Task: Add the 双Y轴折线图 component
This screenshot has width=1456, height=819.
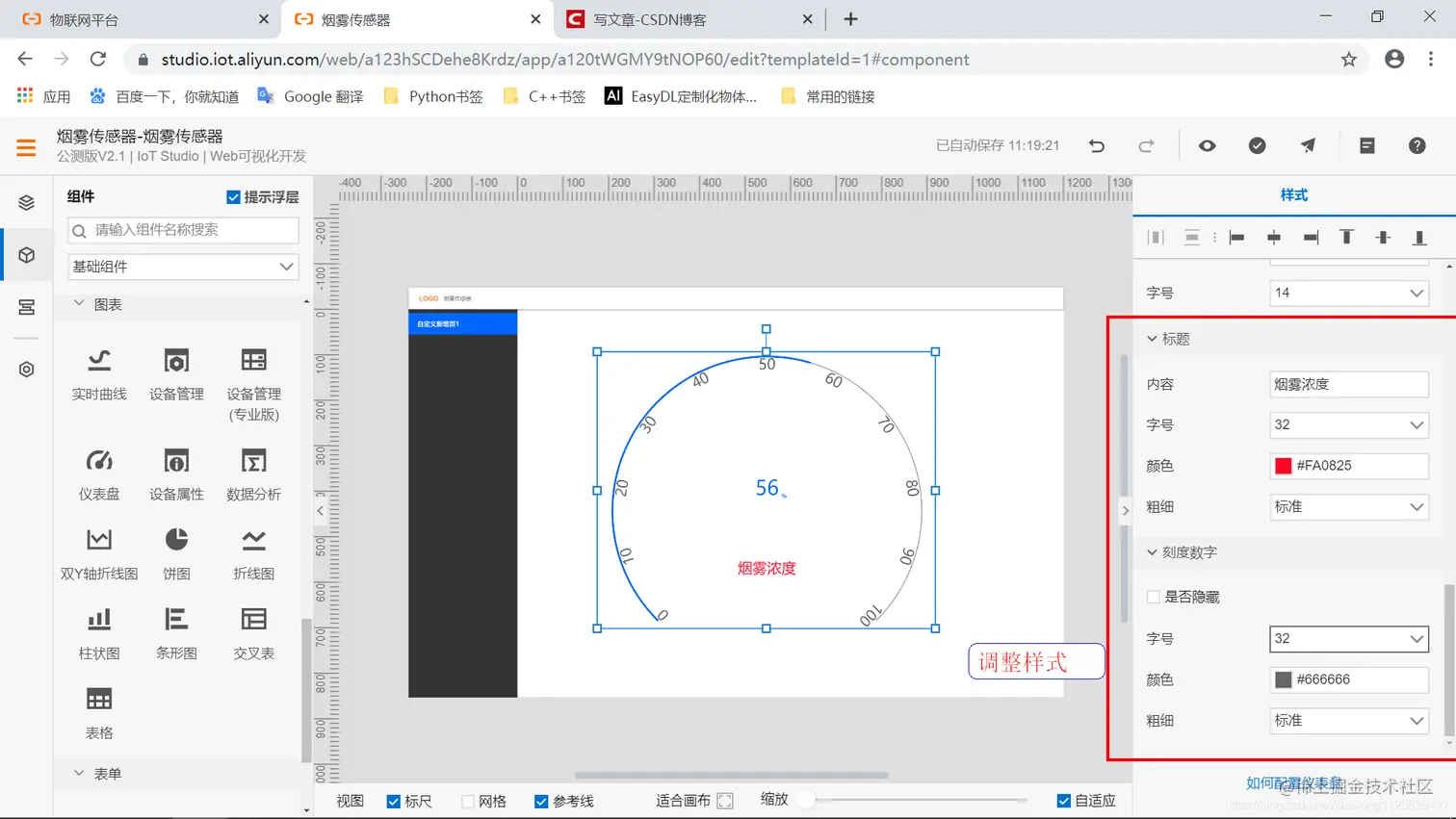Action: point(99,554)
